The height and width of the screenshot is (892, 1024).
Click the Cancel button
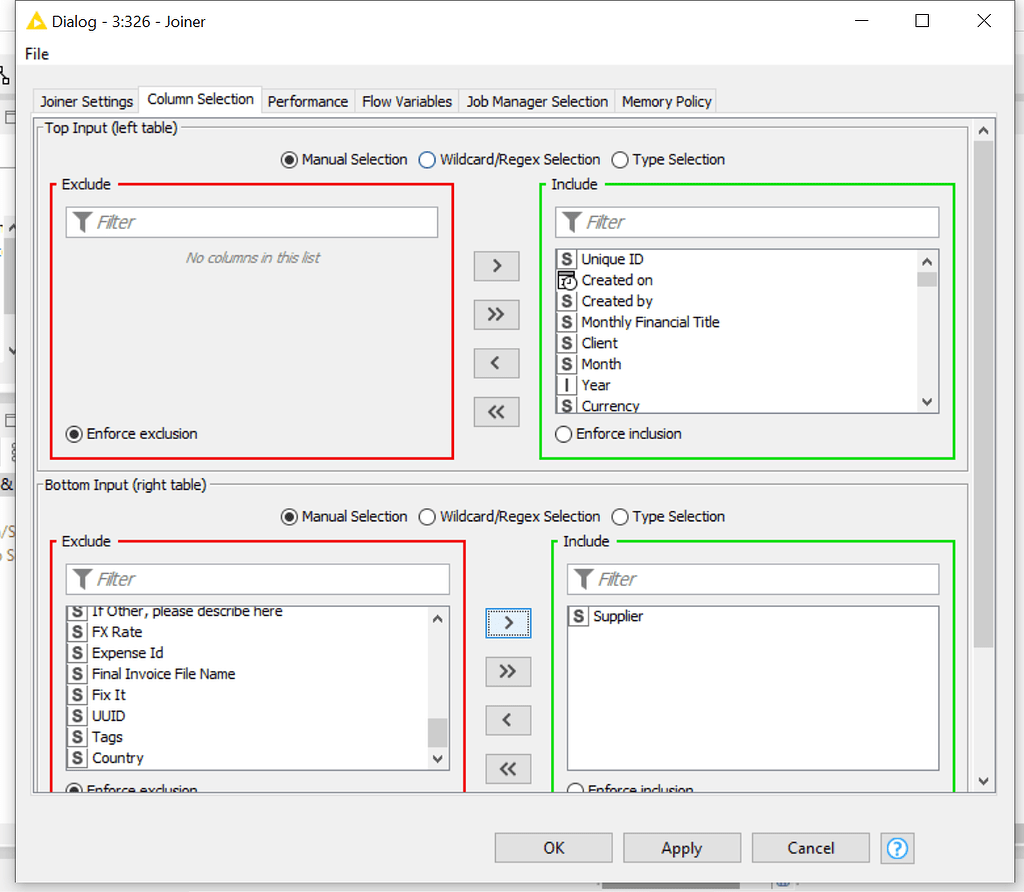(x=810, y=847)
